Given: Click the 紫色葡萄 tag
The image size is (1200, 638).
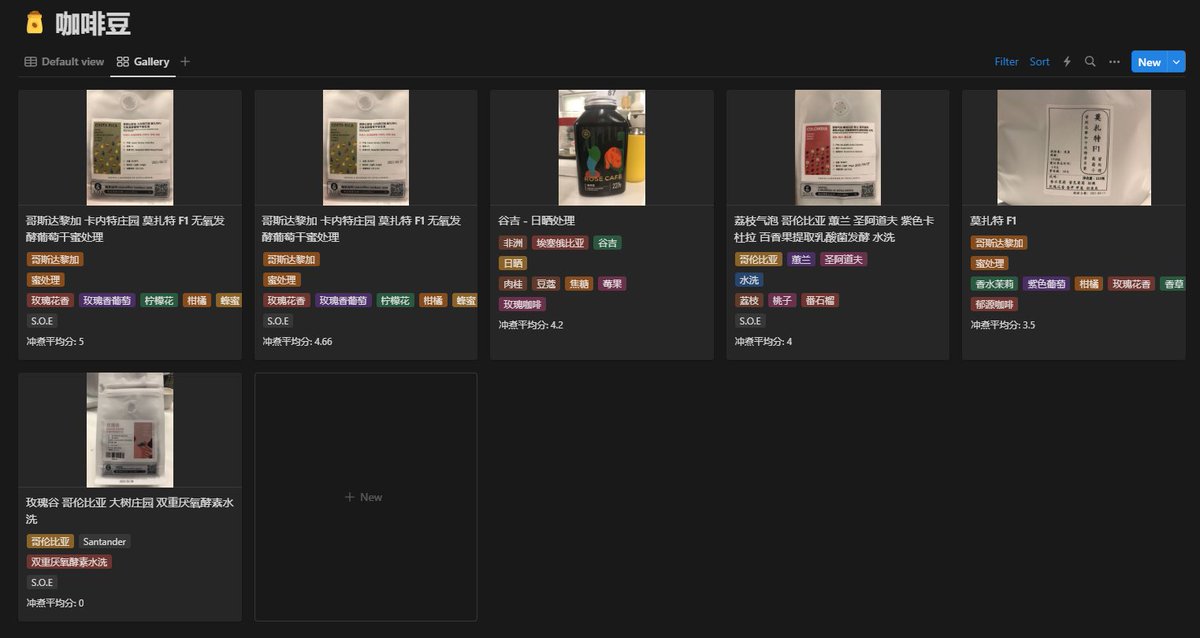Looking at the screenshot, I should 1046,284.
